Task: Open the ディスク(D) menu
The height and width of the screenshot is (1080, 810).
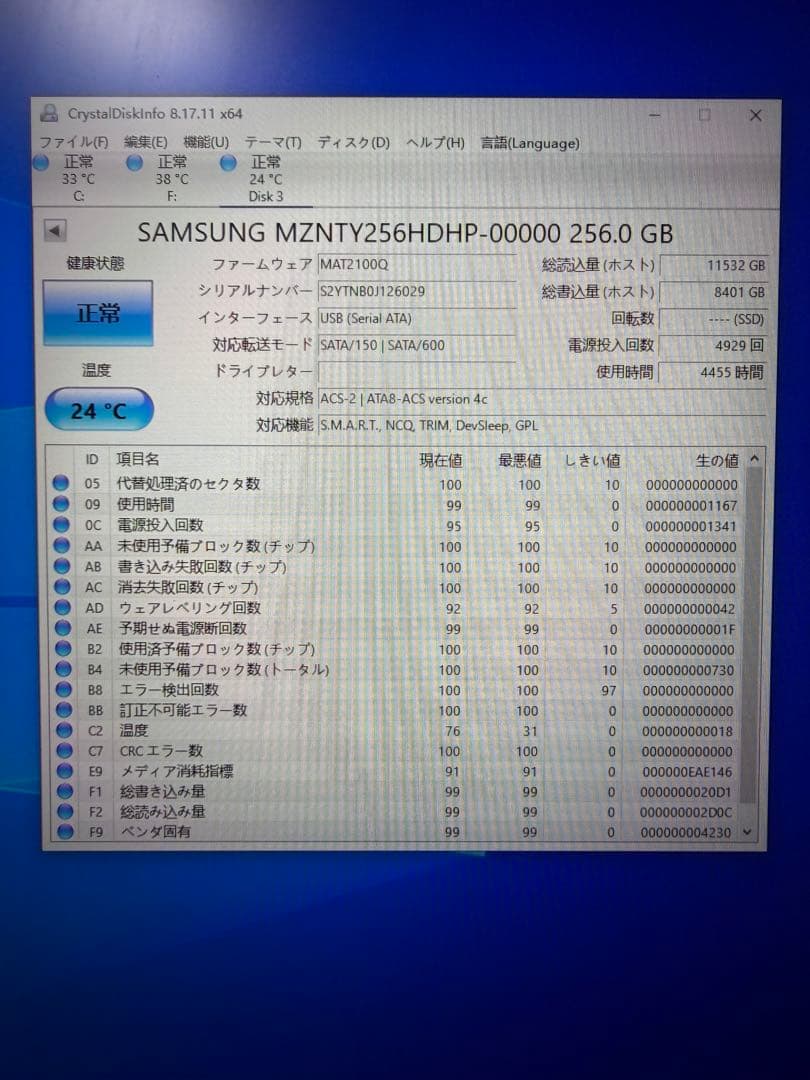Action: coord(353,143)
